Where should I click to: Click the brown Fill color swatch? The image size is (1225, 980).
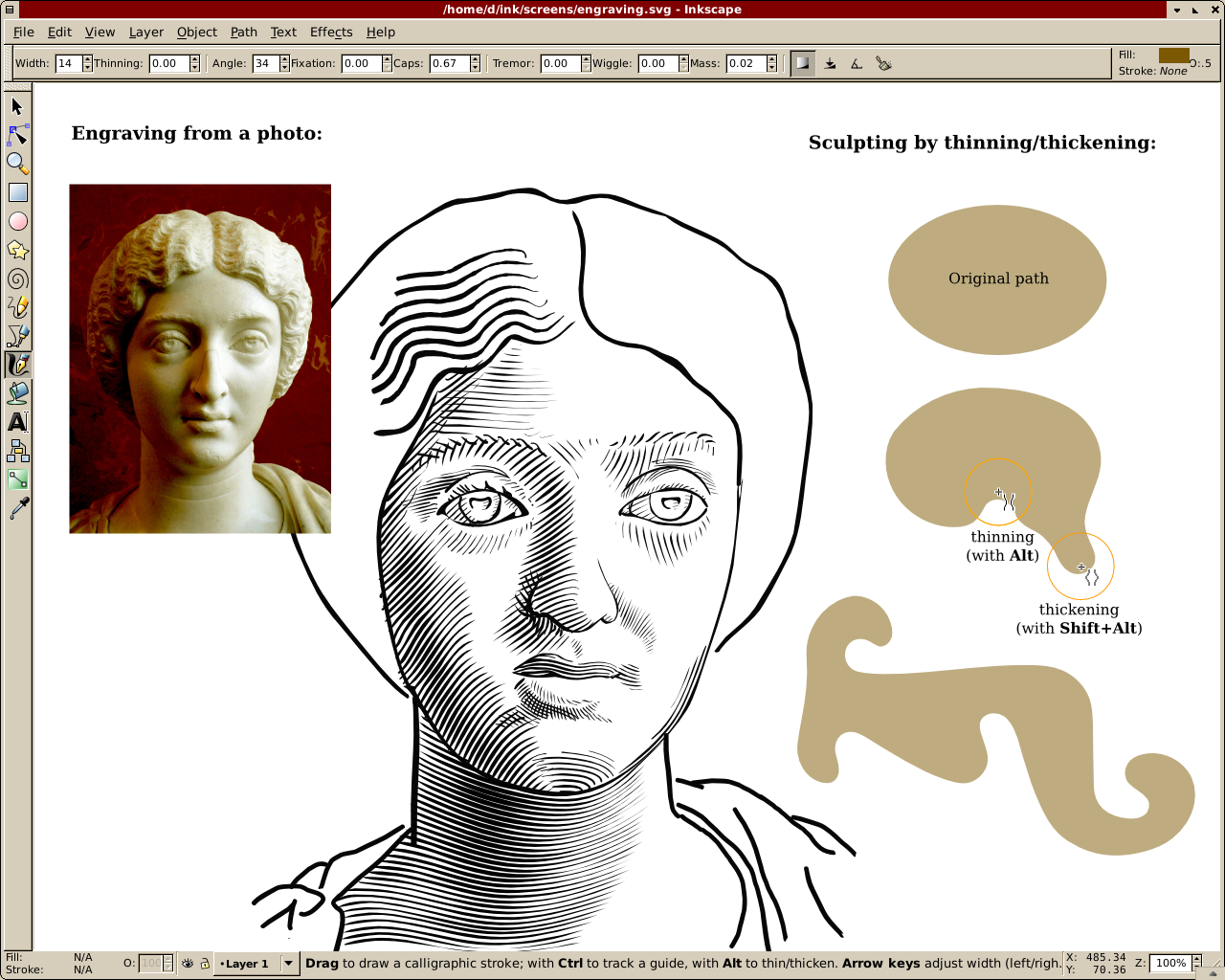click(x=1173, y=55)
